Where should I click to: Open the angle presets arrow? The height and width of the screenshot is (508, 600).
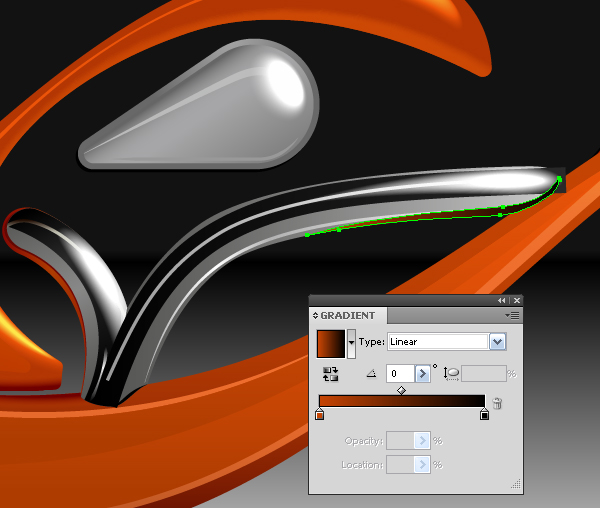tap(422, 373)
